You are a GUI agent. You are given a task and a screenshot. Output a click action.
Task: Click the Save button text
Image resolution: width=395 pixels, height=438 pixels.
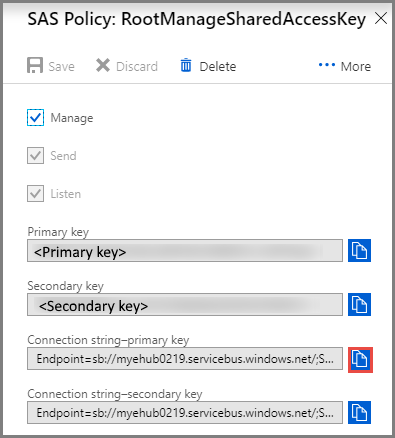(x=61, y=67)
